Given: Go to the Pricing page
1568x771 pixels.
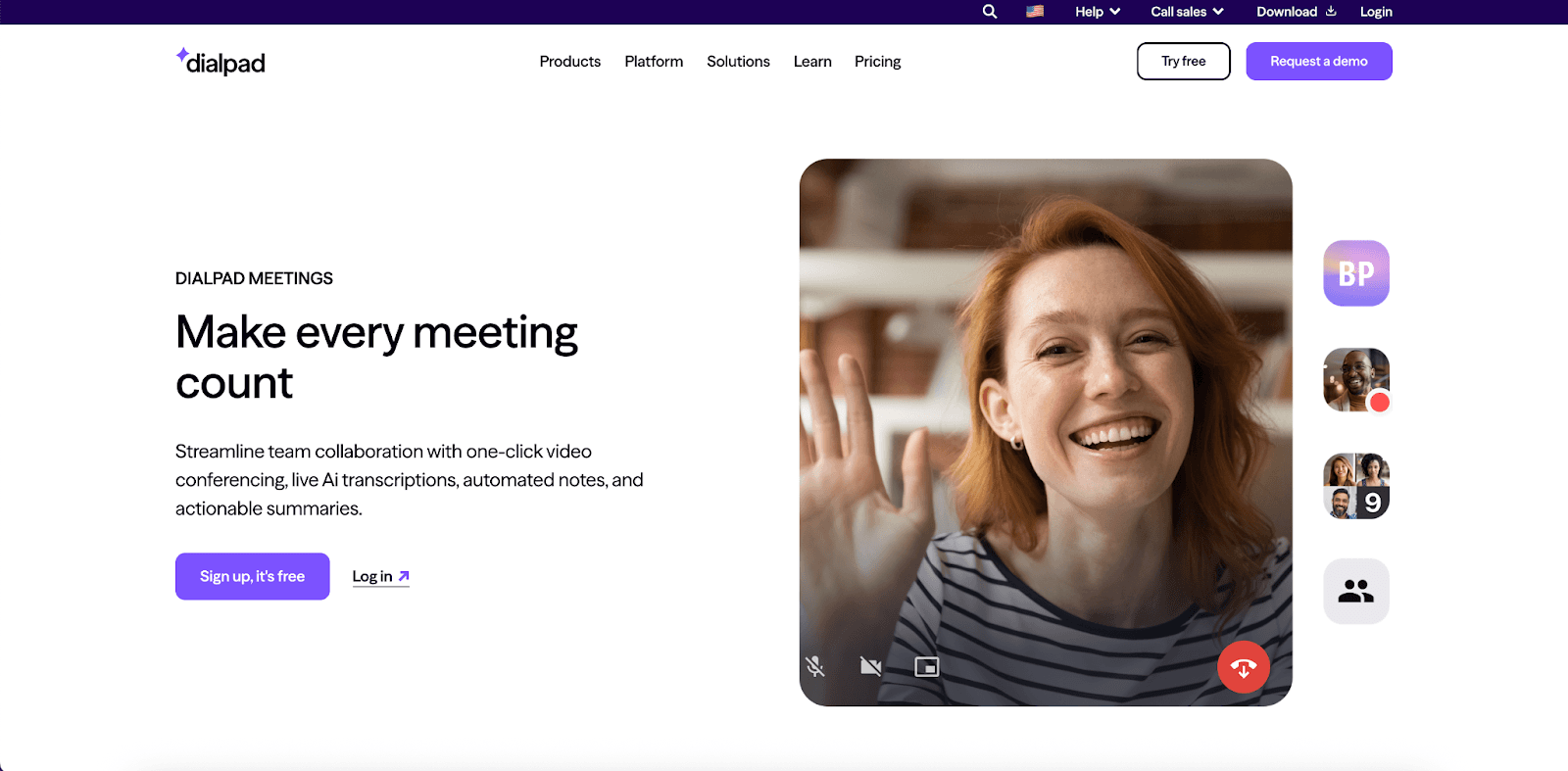Looking at the screenshot, I should click(877, 61).
